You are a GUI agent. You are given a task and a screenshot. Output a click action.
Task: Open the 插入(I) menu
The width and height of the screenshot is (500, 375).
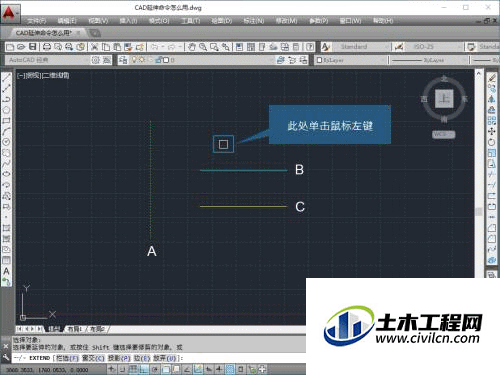coord(128,21)
